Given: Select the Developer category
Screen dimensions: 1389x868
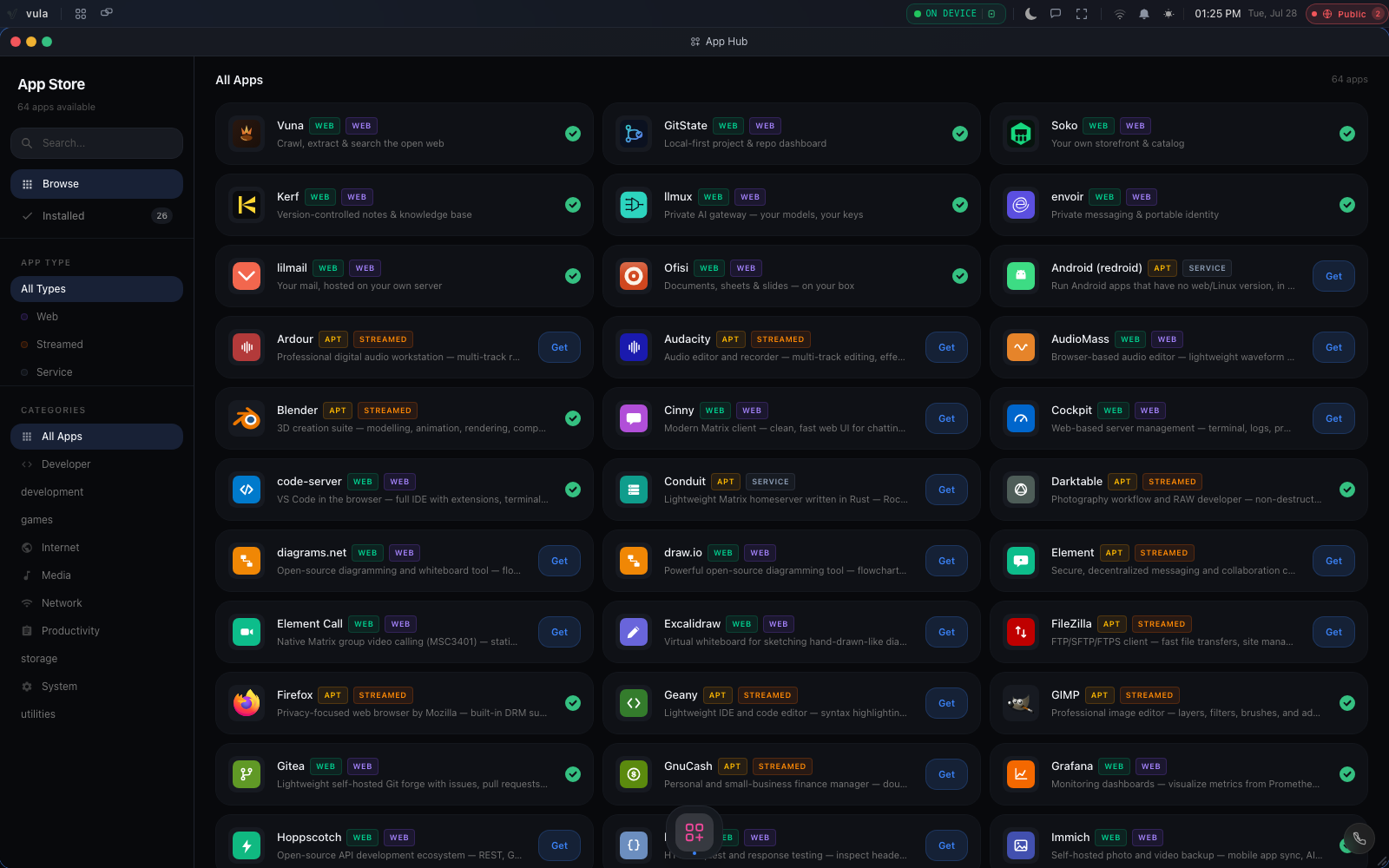Looking at the screenshot, I should pyautogui.click(x=96, y=464).
